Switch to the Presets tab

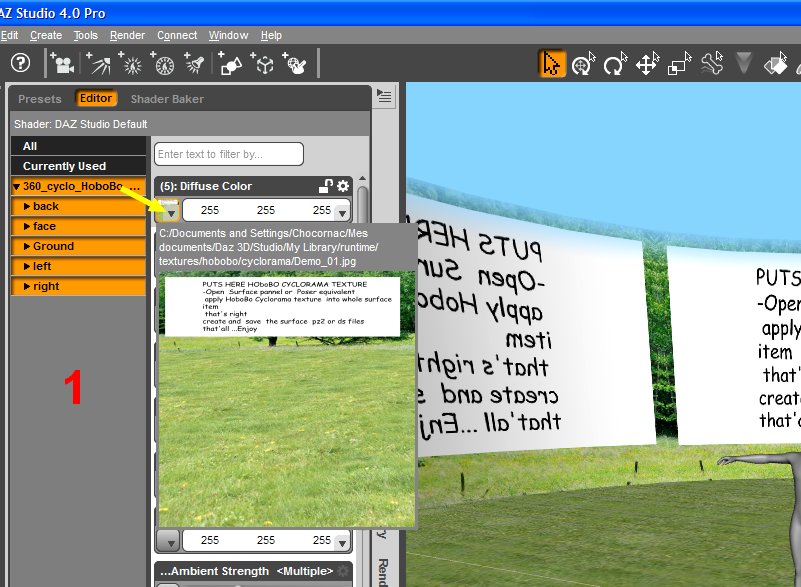click(x=39, y=99)
